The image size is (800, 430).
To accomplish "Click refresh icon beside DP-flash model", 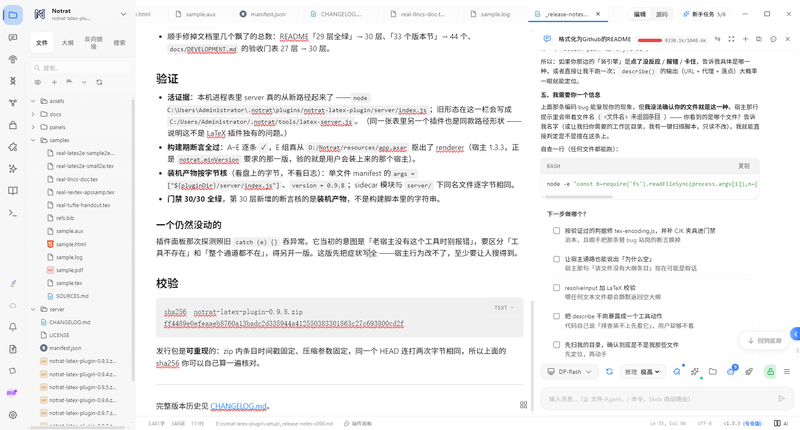I will (x=609, y=372).
